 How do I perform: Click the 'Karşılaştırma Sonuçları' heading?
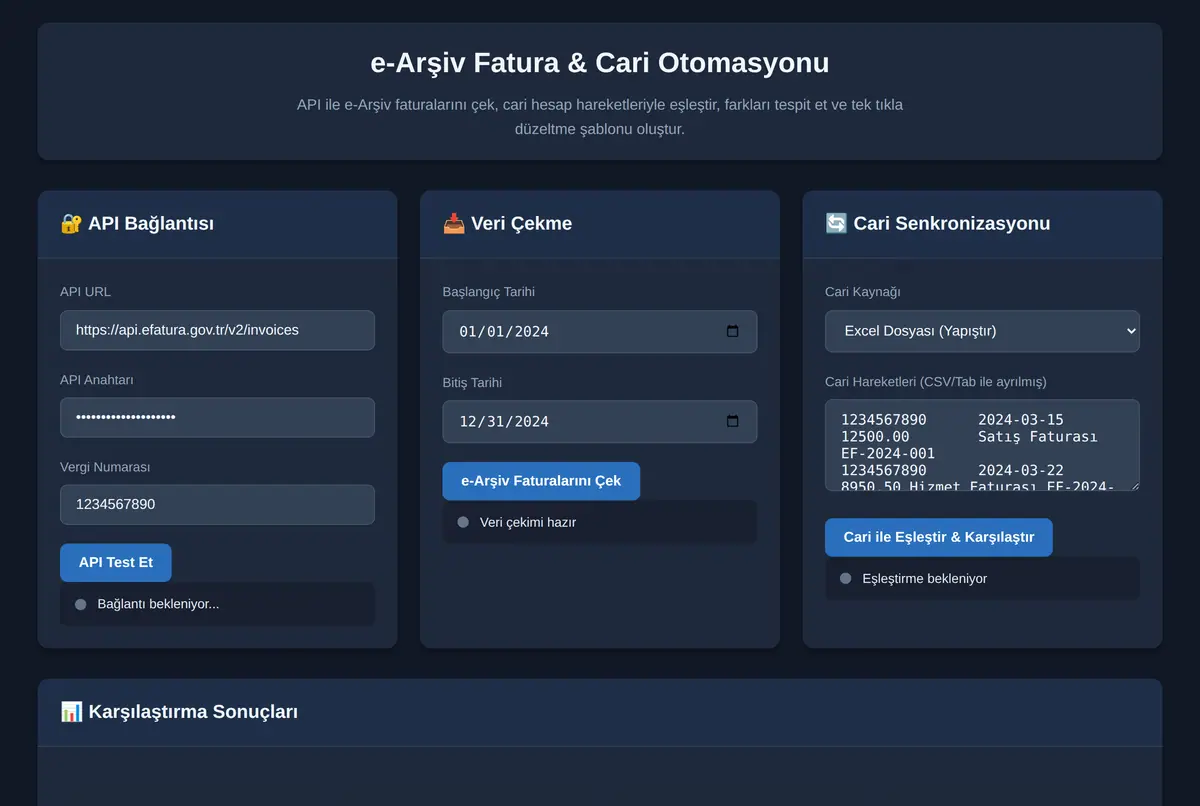[x=193, y=712]
